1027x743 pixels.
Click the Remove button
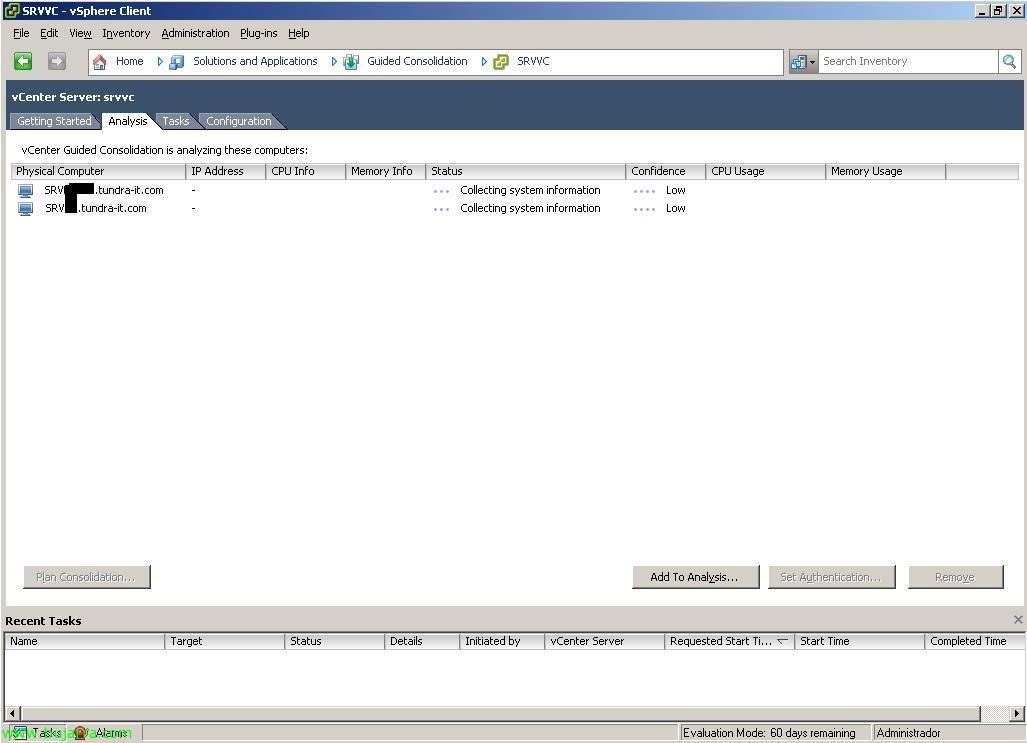(955, 577)
